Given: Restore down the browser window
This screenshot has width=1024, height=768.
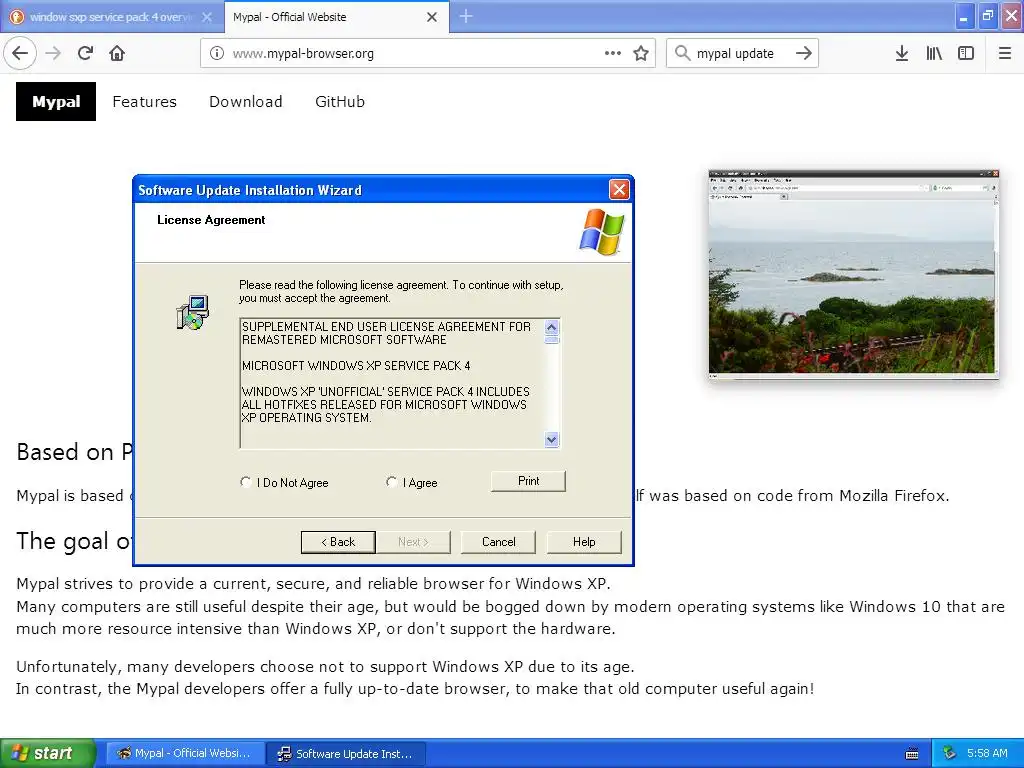Looking at the screenshot, I should click(987, 17).
